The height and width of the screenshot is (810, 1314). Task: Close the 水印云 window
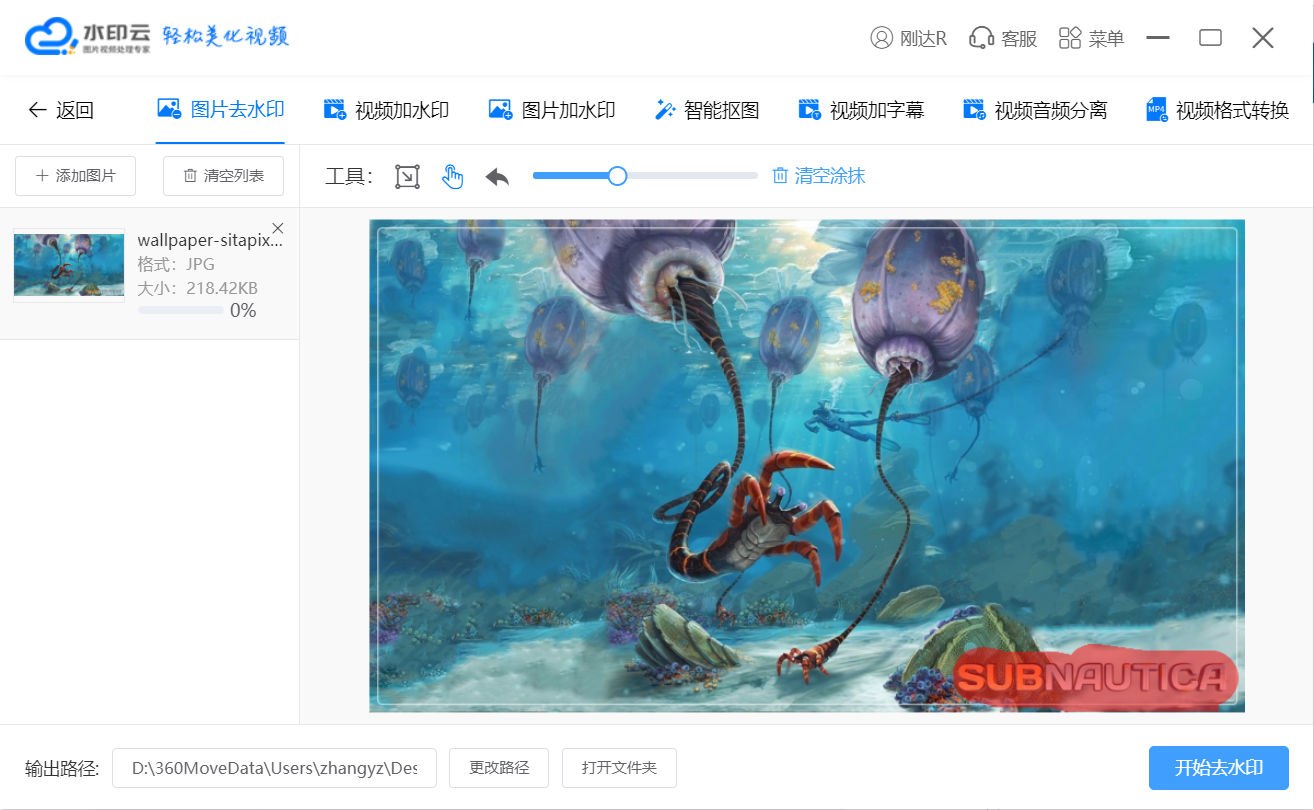[1263, 38]
